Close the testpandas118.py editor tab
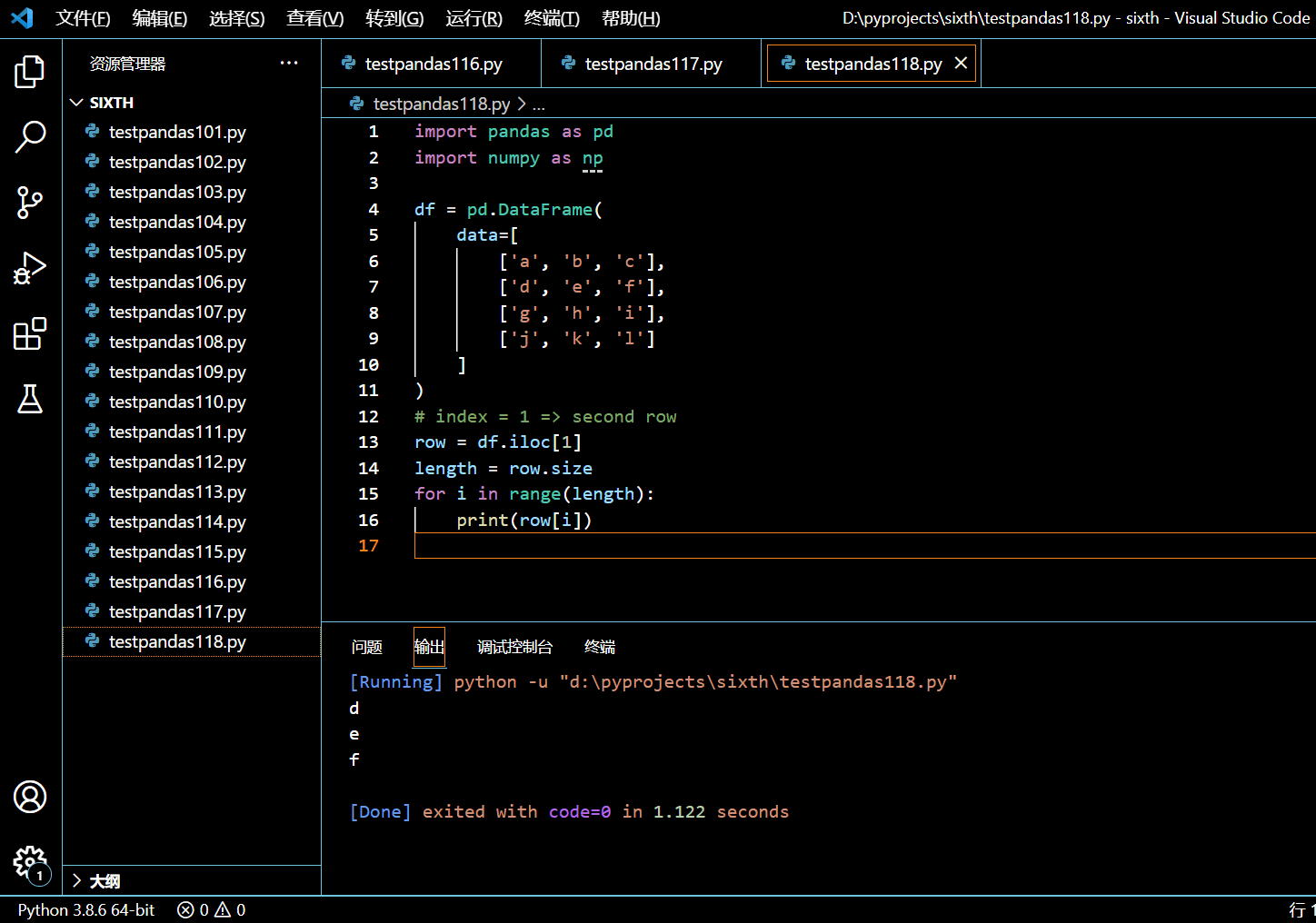The image size is (1316, 923). (961, 63)
